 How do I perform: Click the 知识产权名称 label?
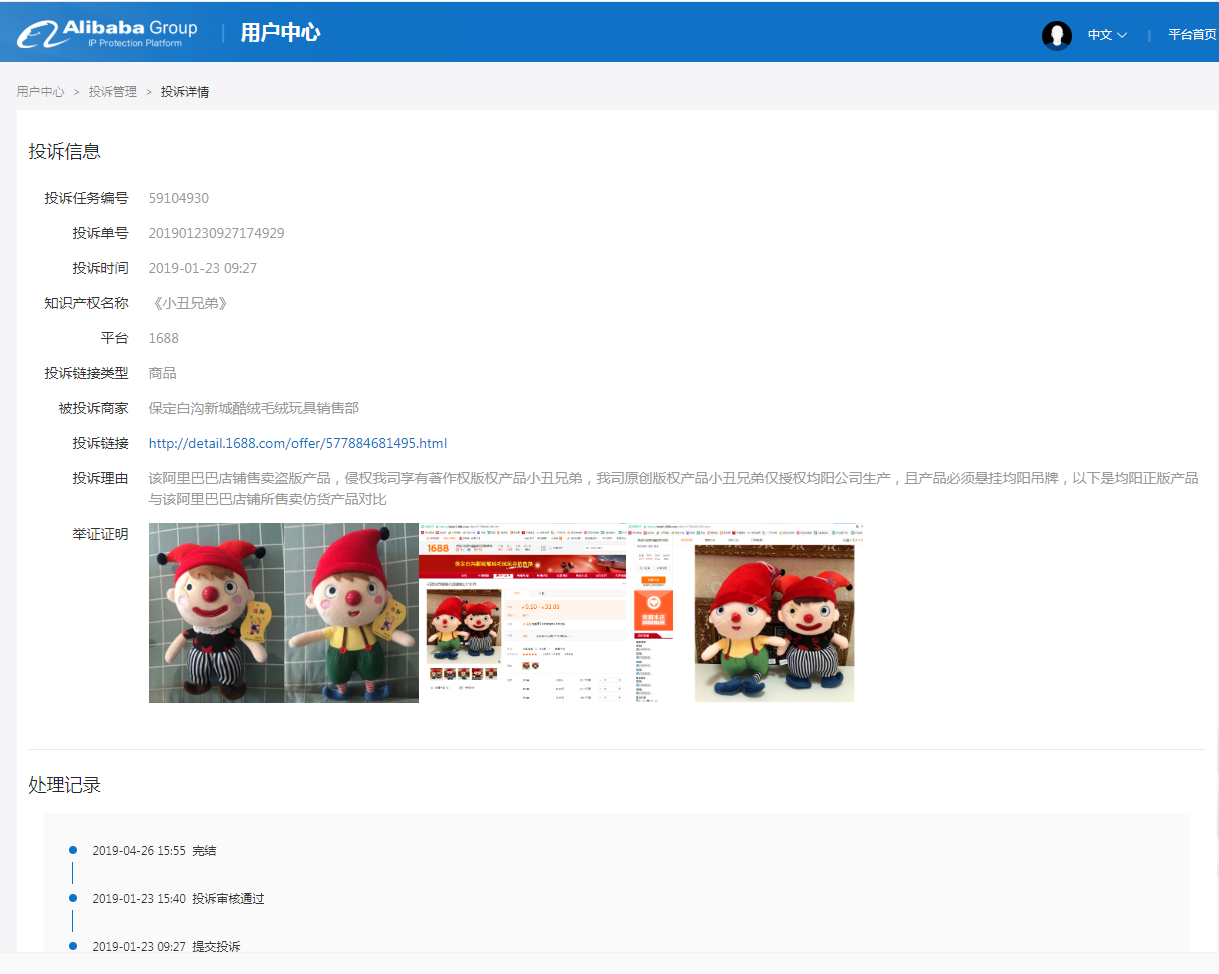point(86,303)
